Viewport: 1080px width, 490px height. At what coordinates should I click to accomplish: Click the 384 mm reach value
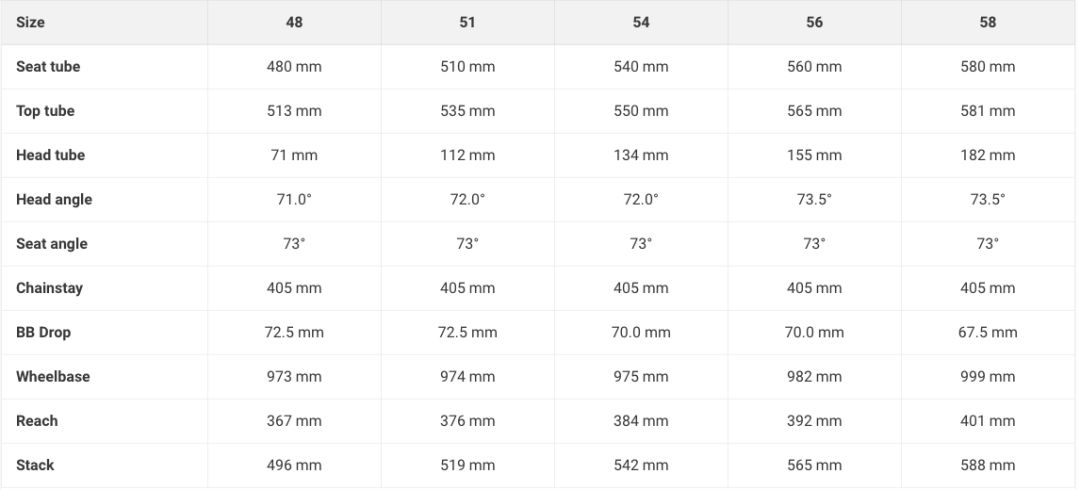click(x=641, y=421)
